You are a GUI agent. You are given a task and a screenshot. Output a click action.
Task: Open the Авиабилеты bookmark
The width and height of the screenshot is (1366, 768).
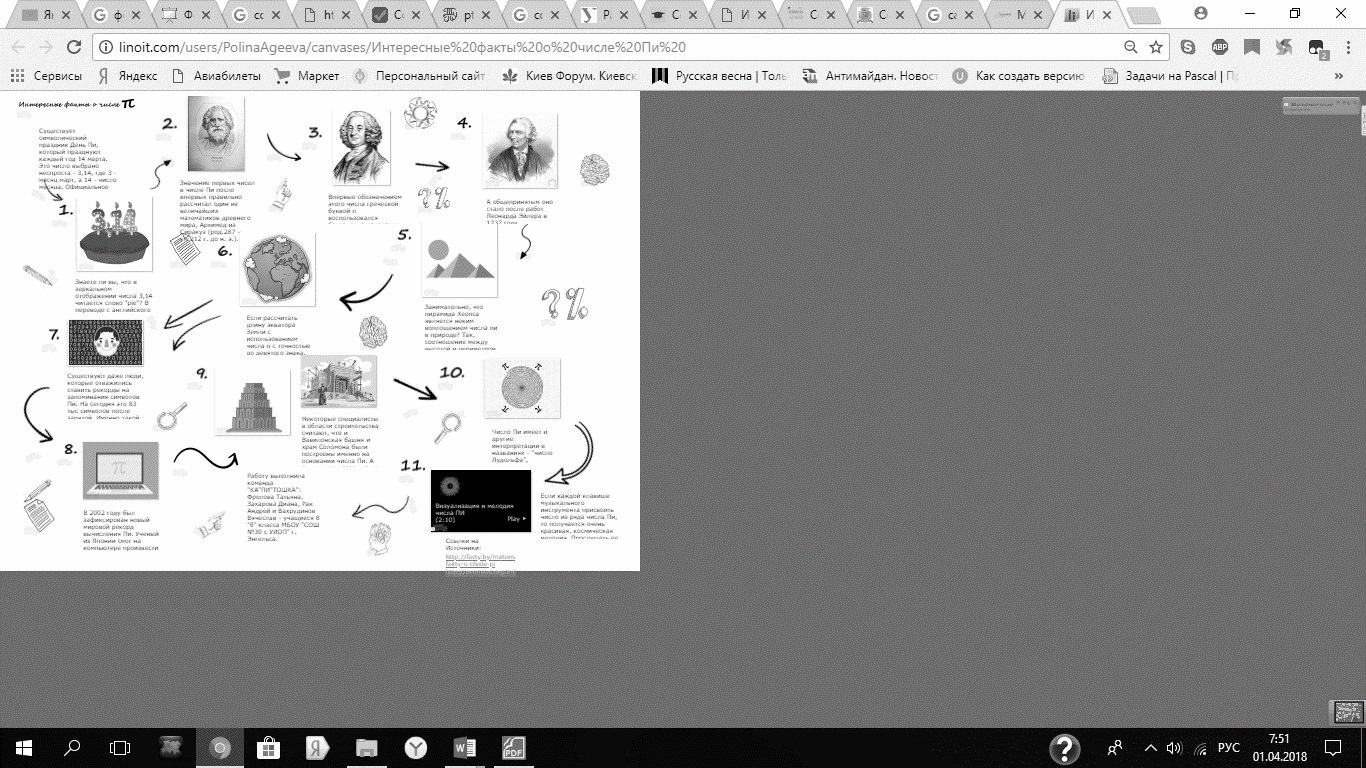click(216, 76)
